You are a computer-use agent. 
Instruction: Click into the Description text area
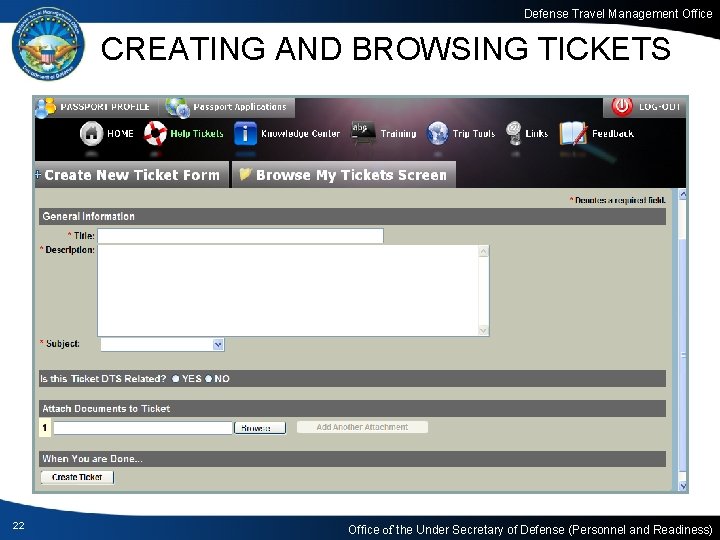pyautogui.click(x=288, y=291)
